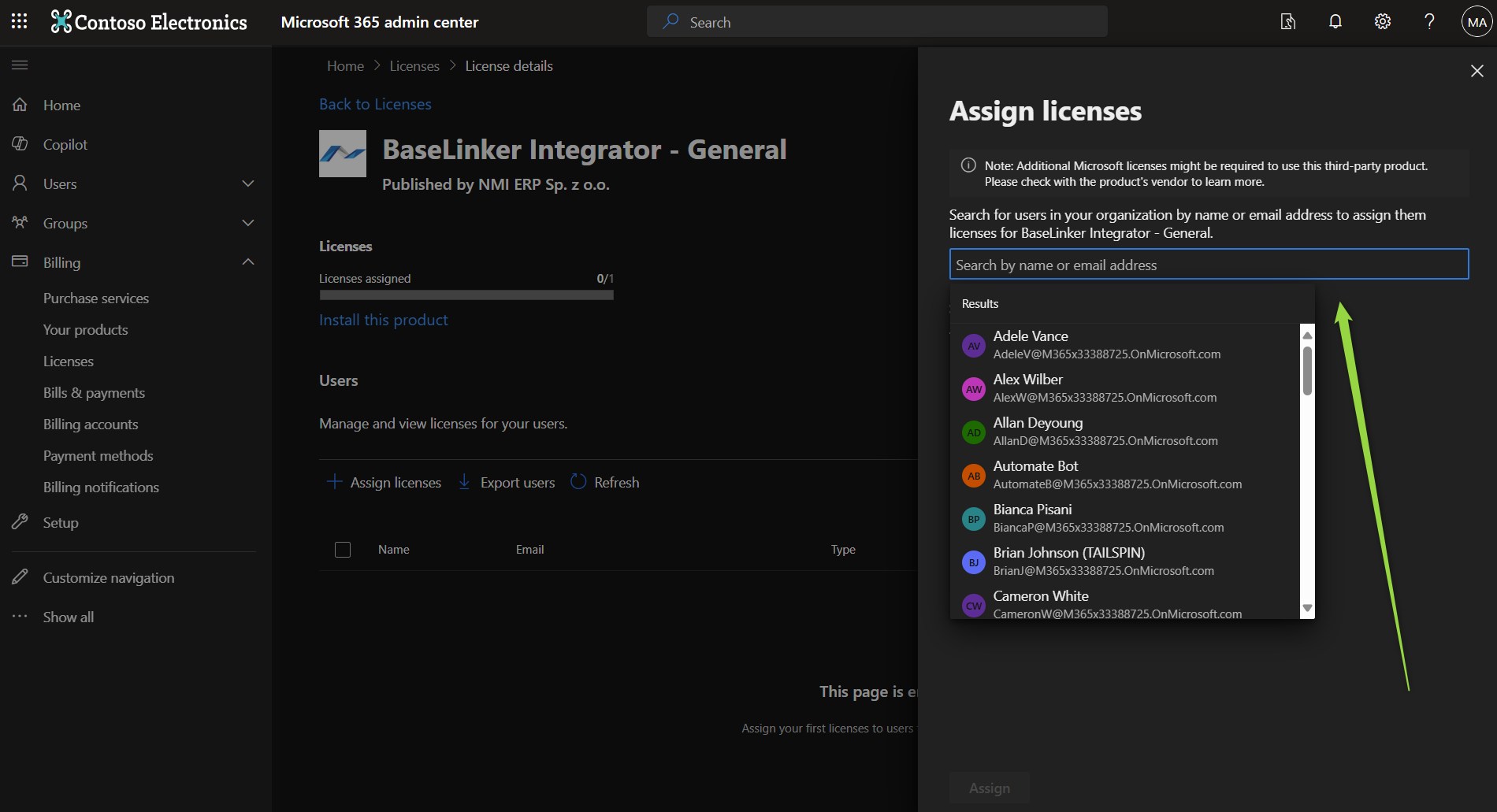Click the Users person icon in sidebar
The width and height of the screenshot is (1497, 812).
coord(20,184)
